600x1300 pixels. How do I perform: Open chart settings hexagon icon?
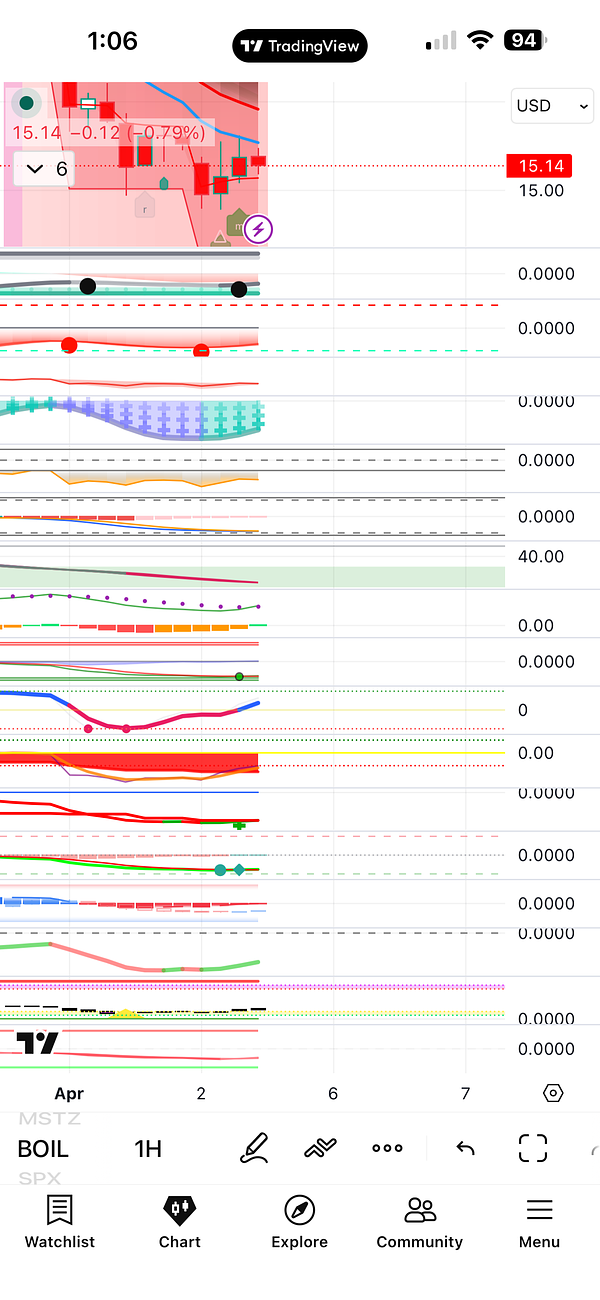[553, 1093]
